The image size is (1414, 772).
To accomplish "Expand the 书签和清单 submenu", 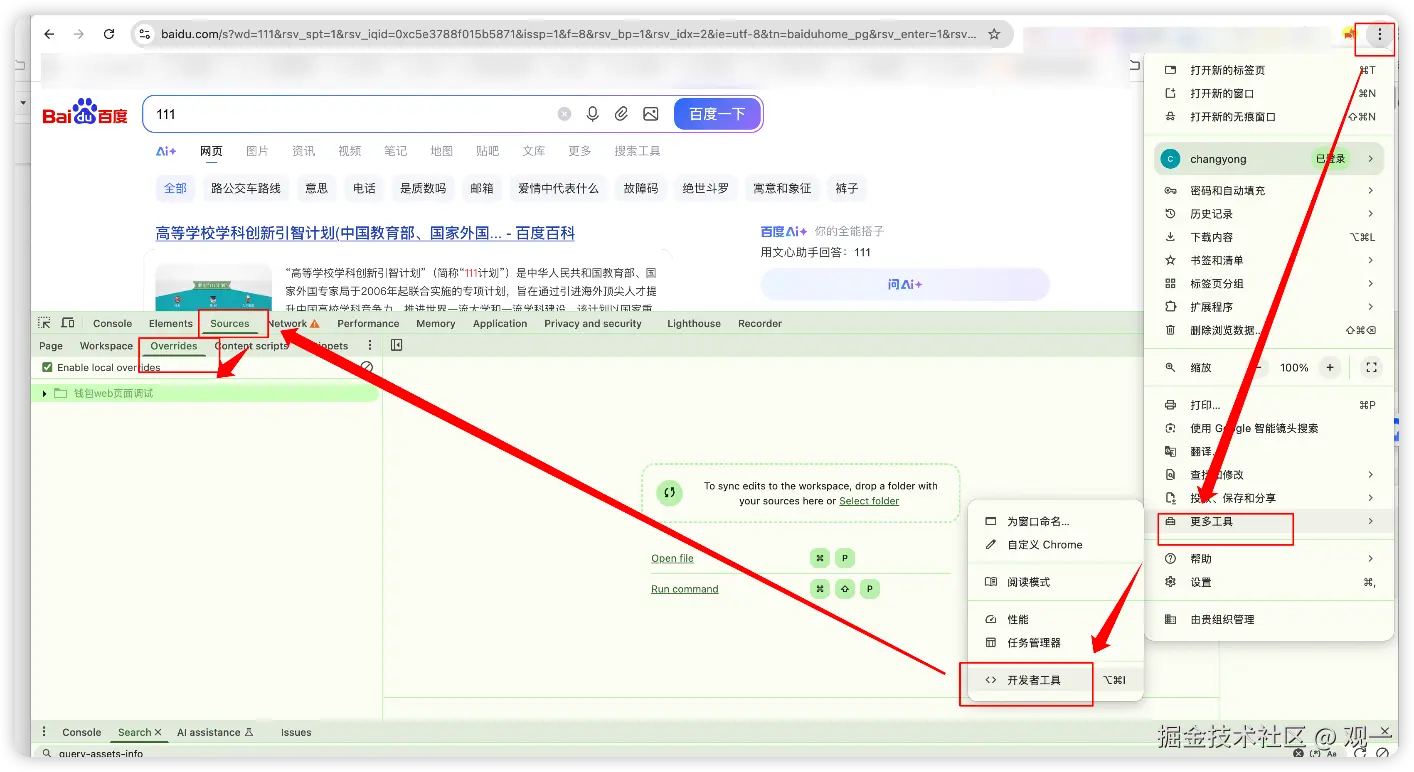I will point(1270,260).
